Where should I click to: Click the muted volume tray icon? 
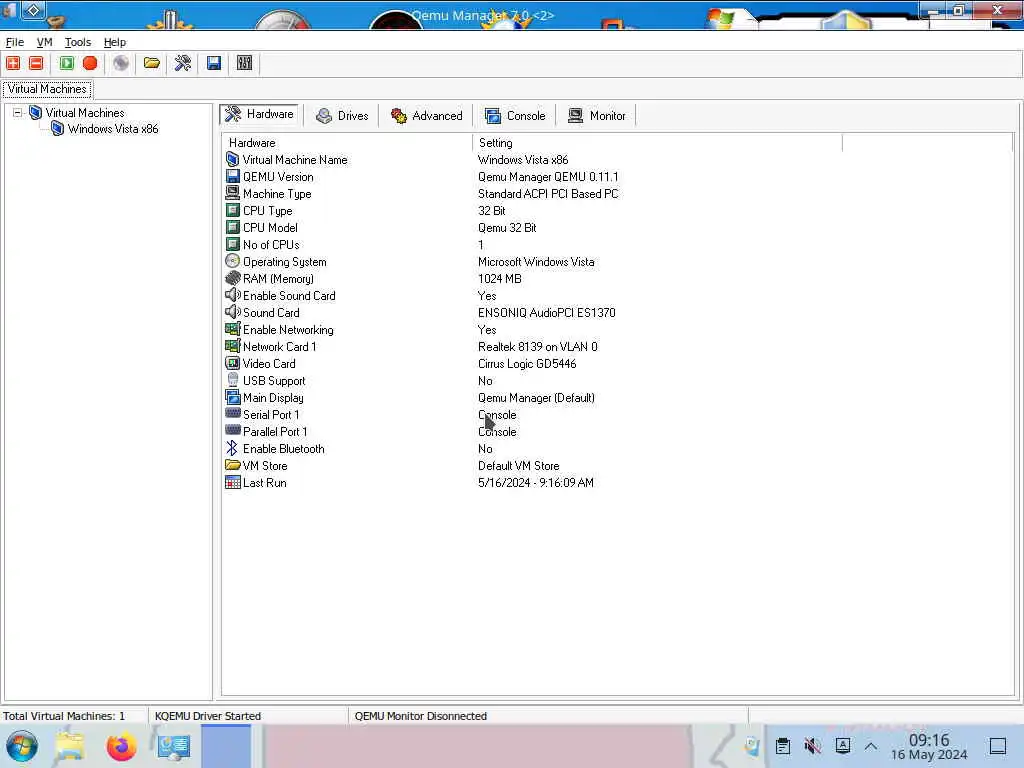(812, 746)
